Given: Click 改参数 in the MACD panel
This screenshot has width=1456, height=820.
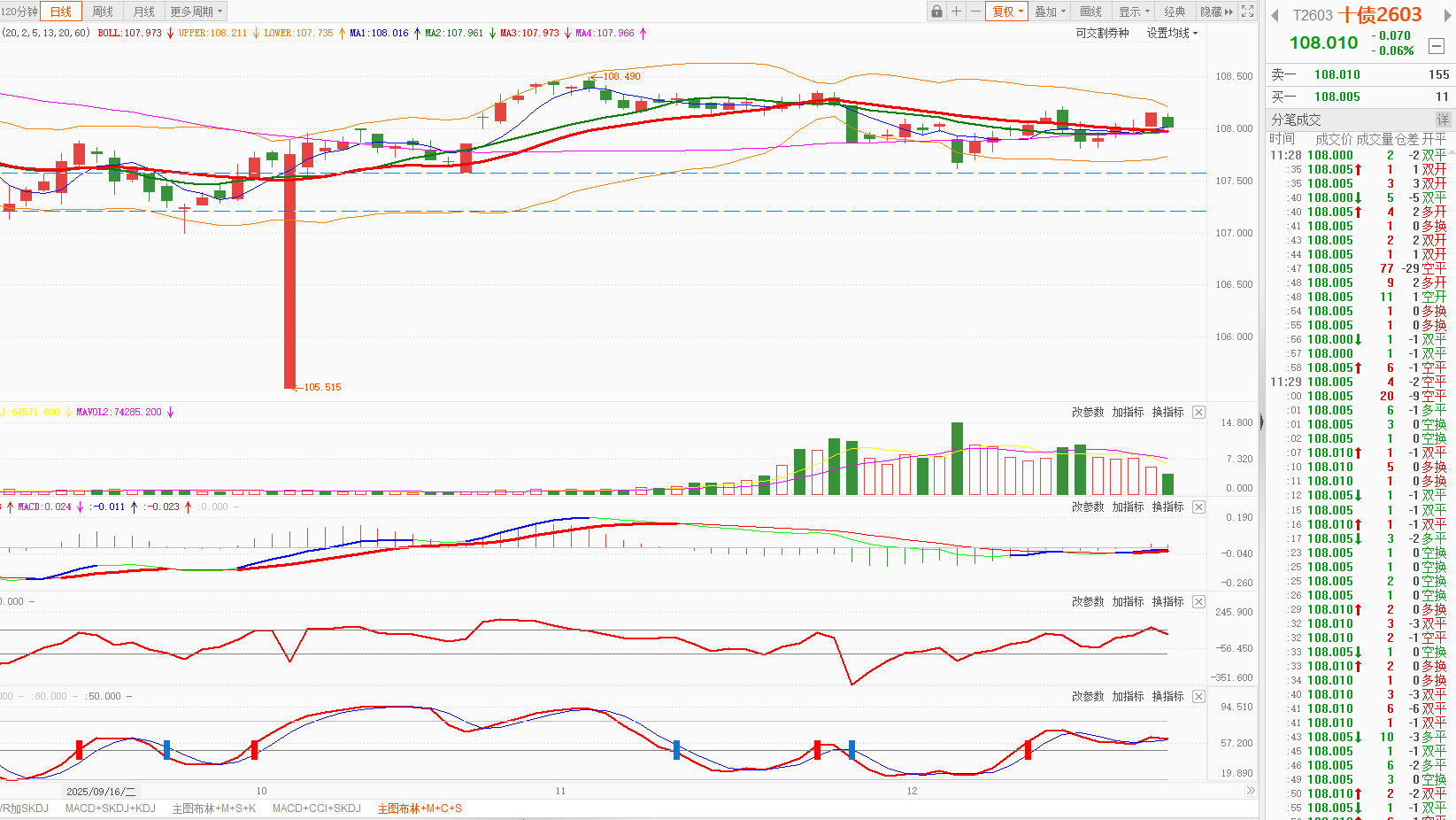Looking at the screenshot, I should [1088, 507].
